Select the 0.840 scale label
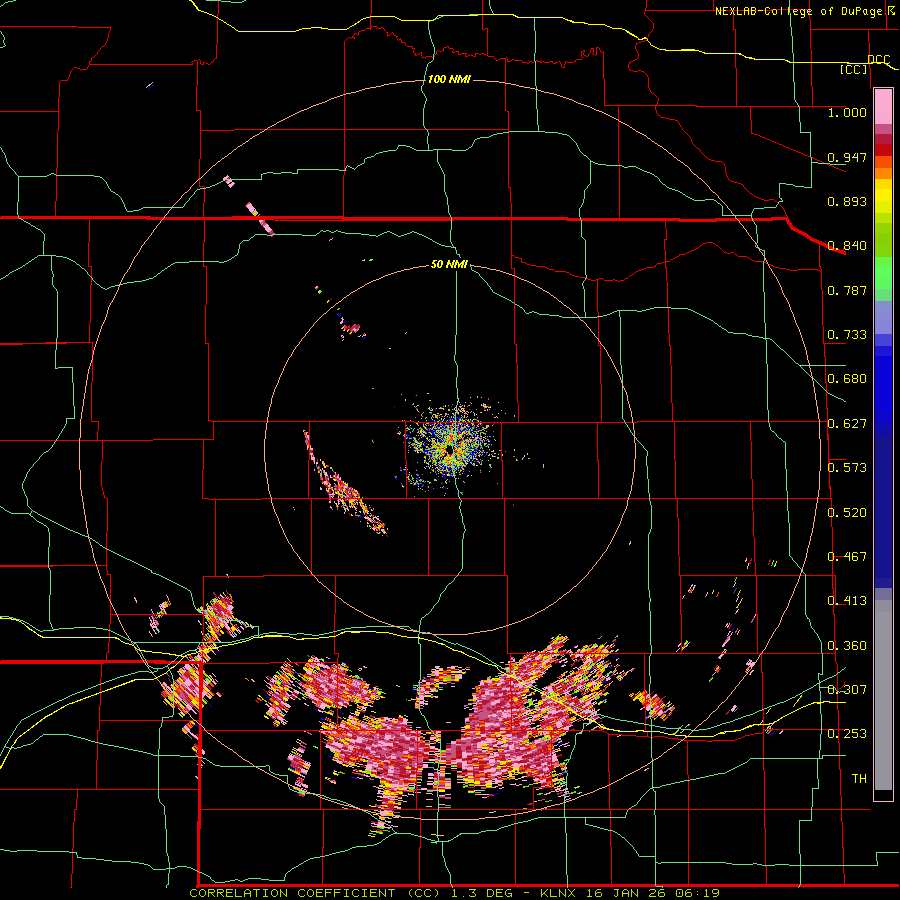This screenshot has width=900, height=900. (x=847, y=246)
